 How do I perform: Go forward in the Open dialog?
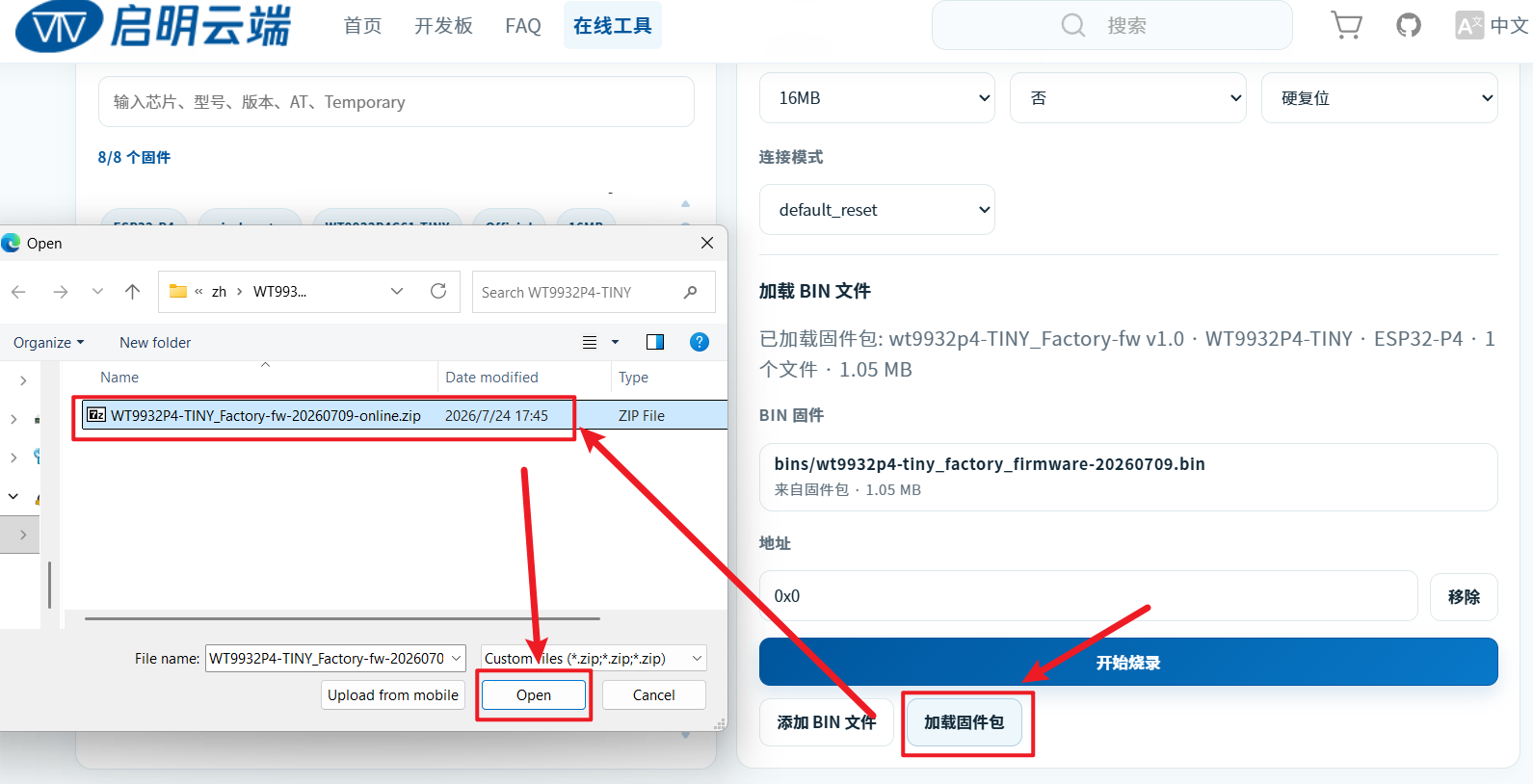(x=61, y=292)
